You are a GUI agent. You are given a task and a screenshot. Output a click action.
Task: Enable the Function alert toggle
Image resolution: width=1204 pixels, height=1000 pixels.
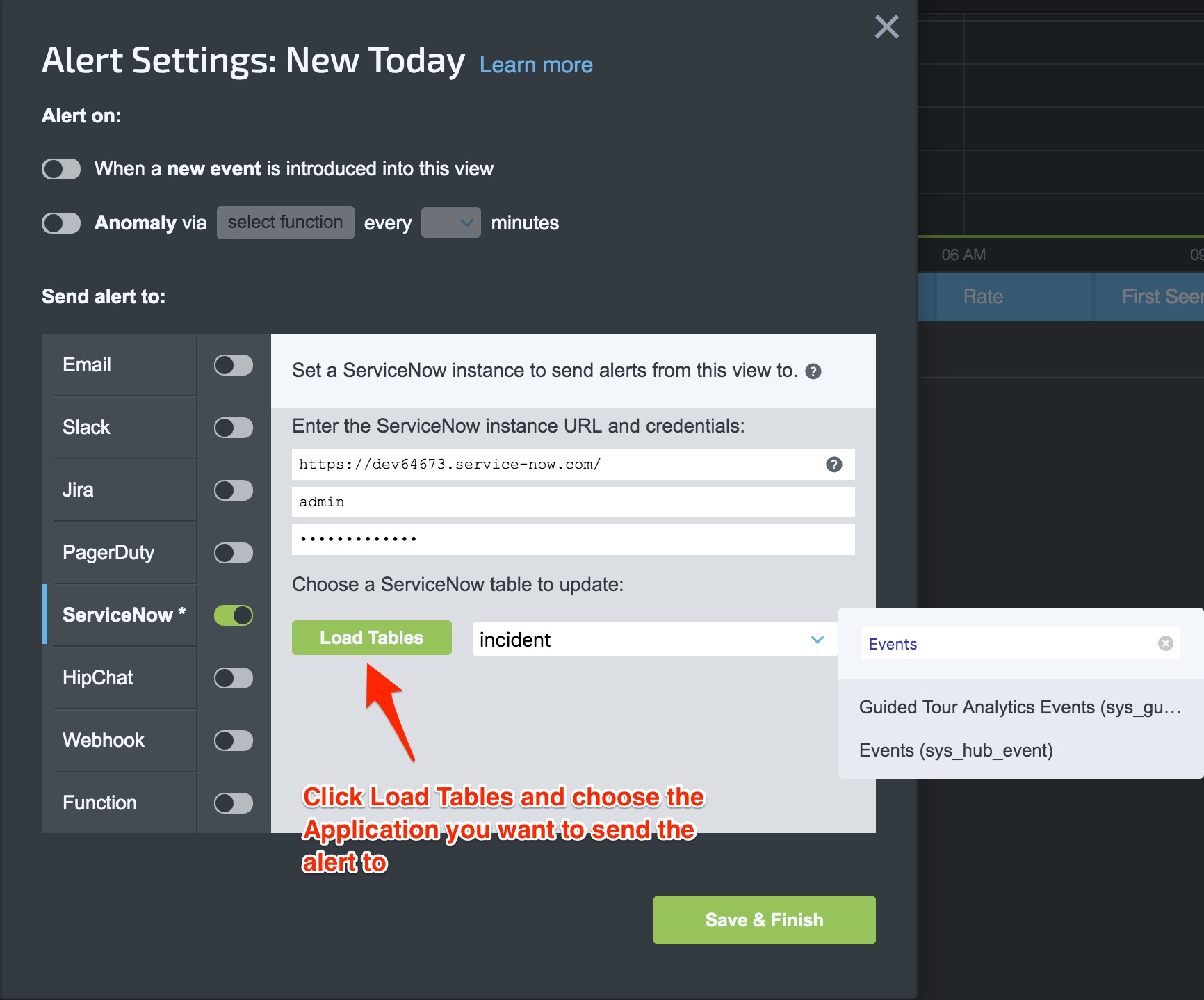pyautogui.click(x=234, y=803)
